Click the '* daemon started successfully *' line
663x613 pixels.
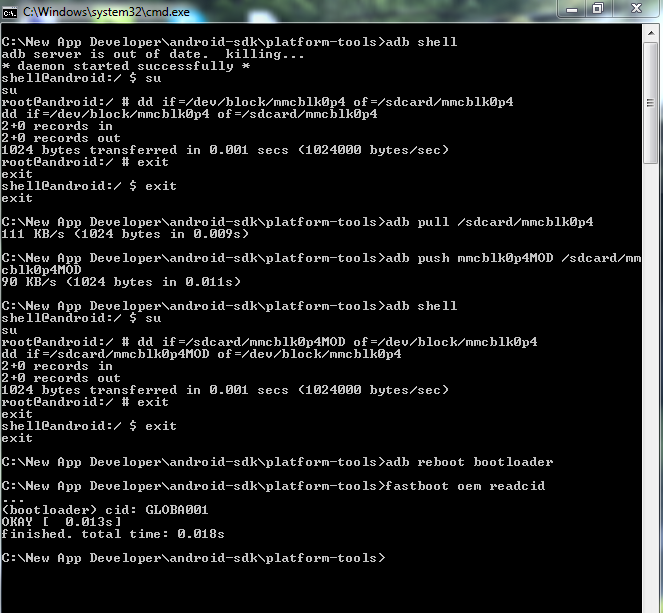point(126,66)
